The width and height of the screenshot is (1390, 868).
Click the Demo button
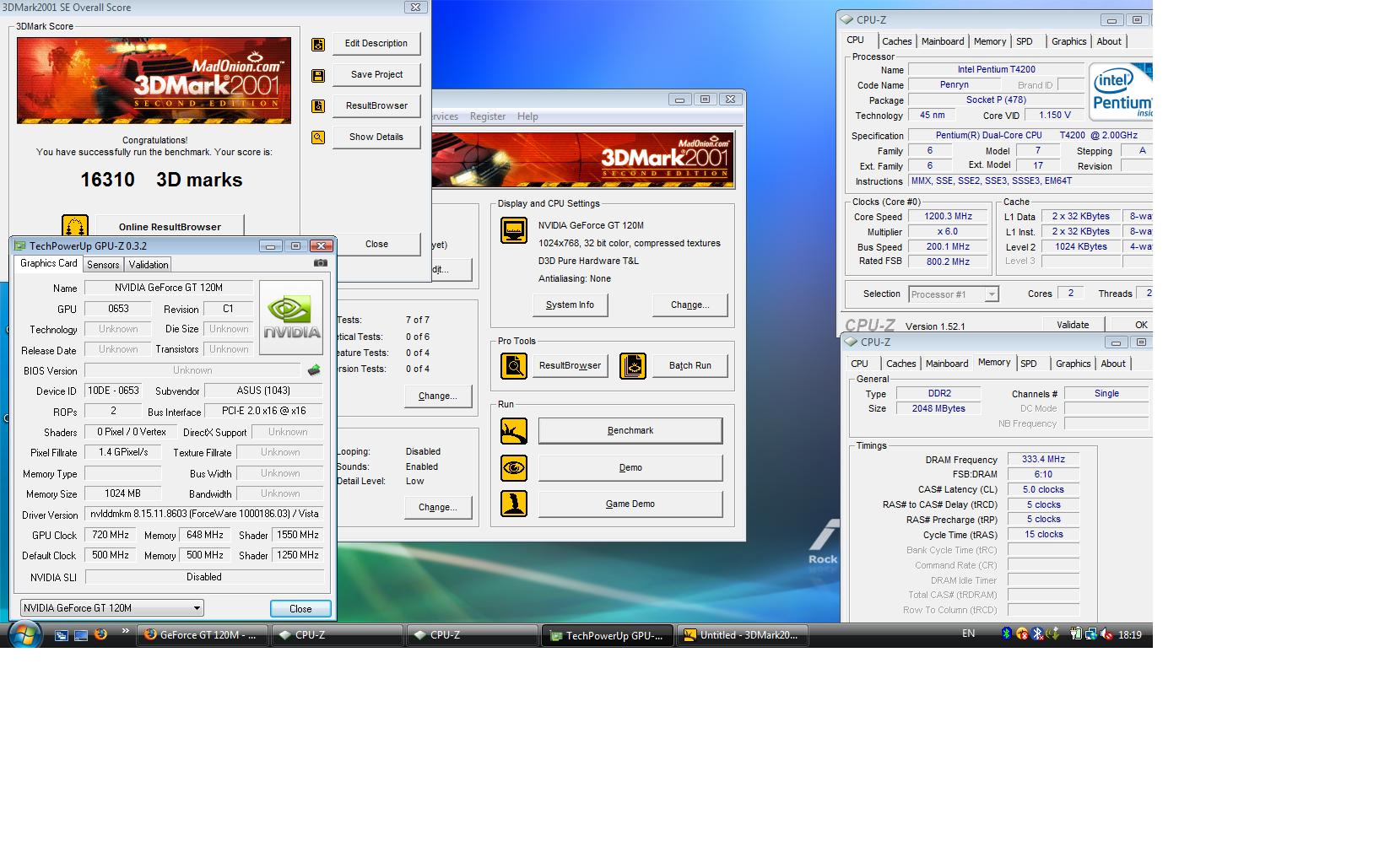click(630, 468)
